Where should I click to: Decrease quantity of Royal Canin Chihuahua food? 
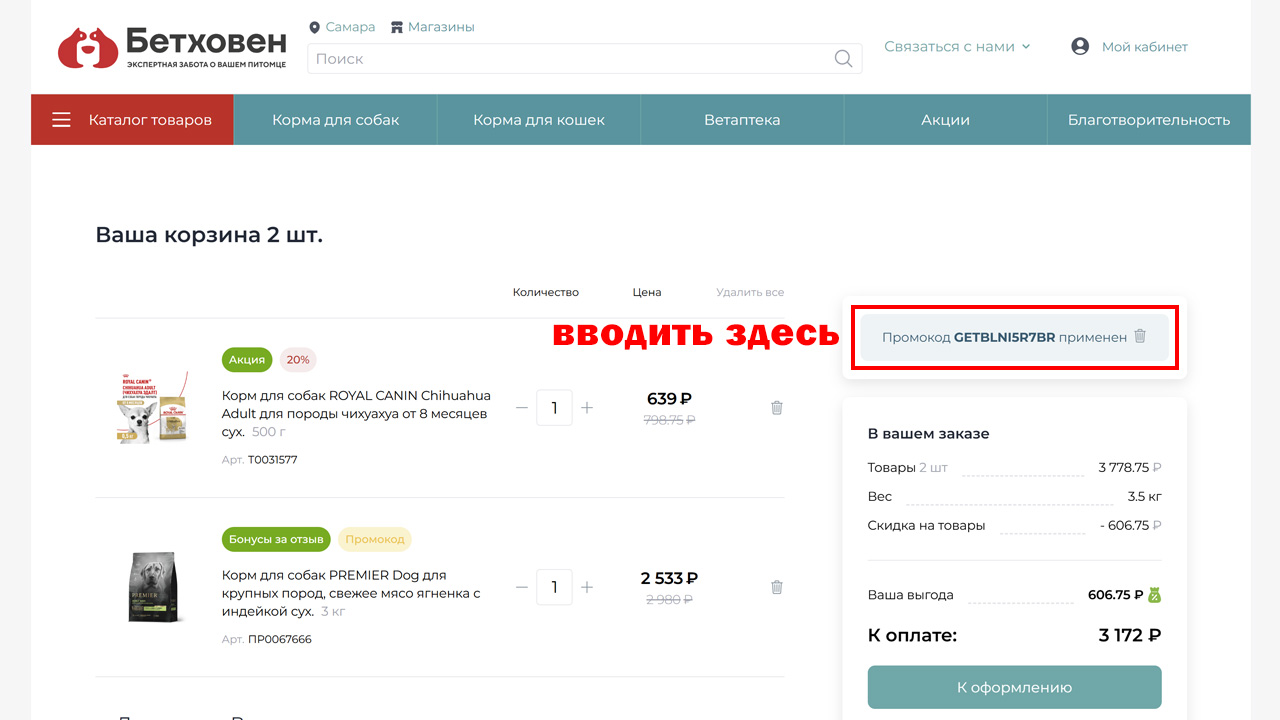pyautogui.click(x=521, y=408)
